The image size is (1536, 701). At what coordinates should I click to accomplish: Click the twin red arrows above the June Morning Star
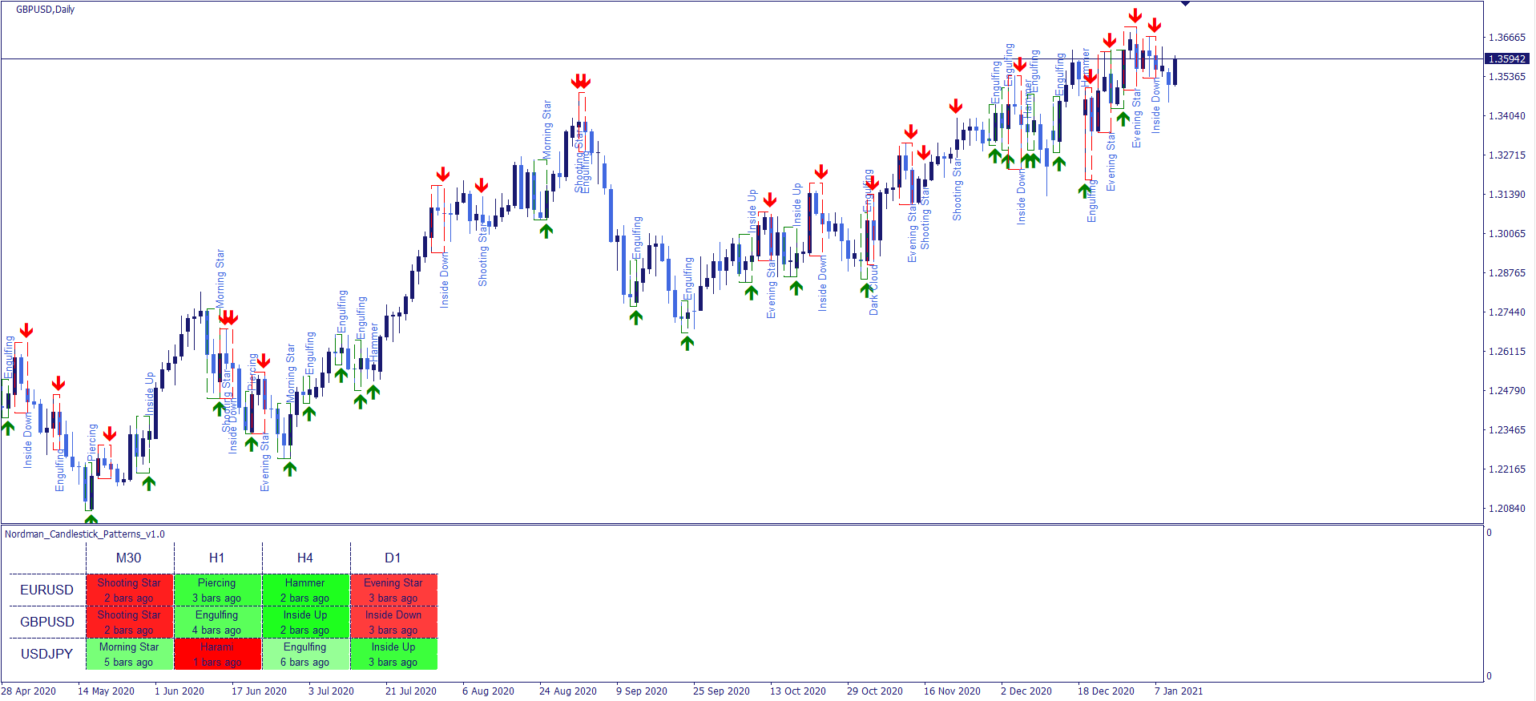click(229, 315)
